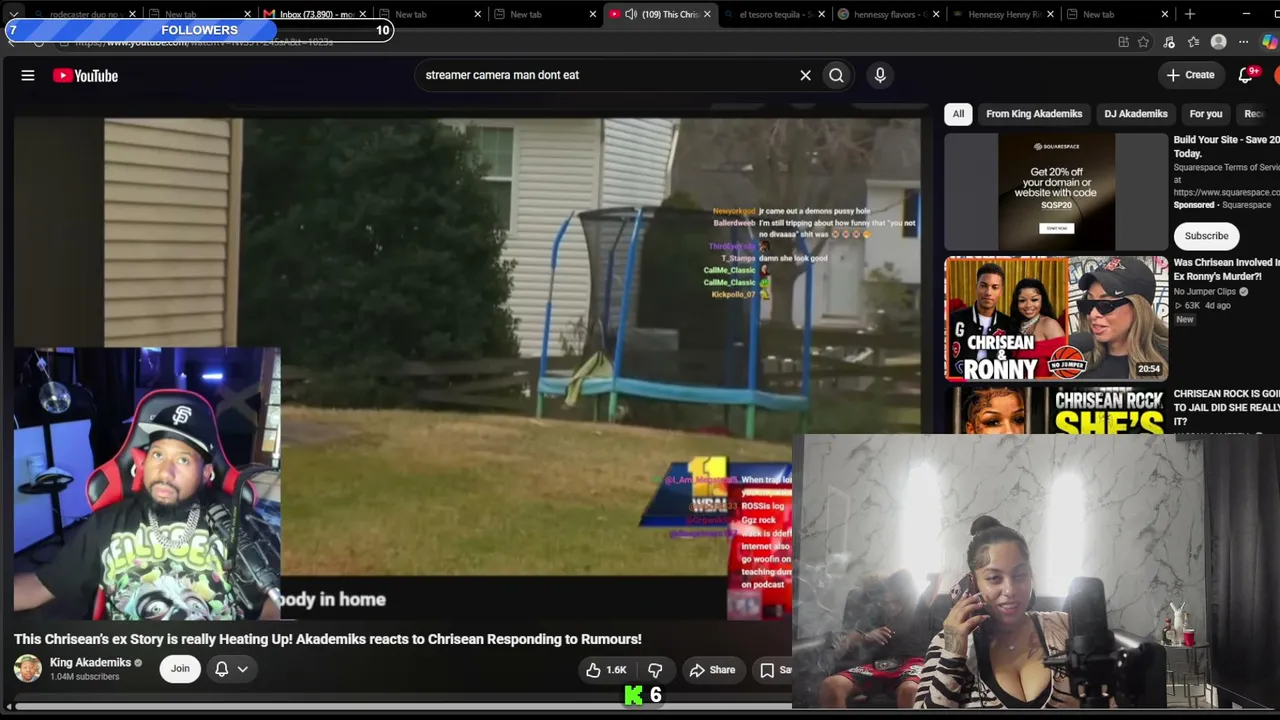Open the browser apps grid icon
This screenshot has width=1280, height=720.
[x=1124, y=42]
